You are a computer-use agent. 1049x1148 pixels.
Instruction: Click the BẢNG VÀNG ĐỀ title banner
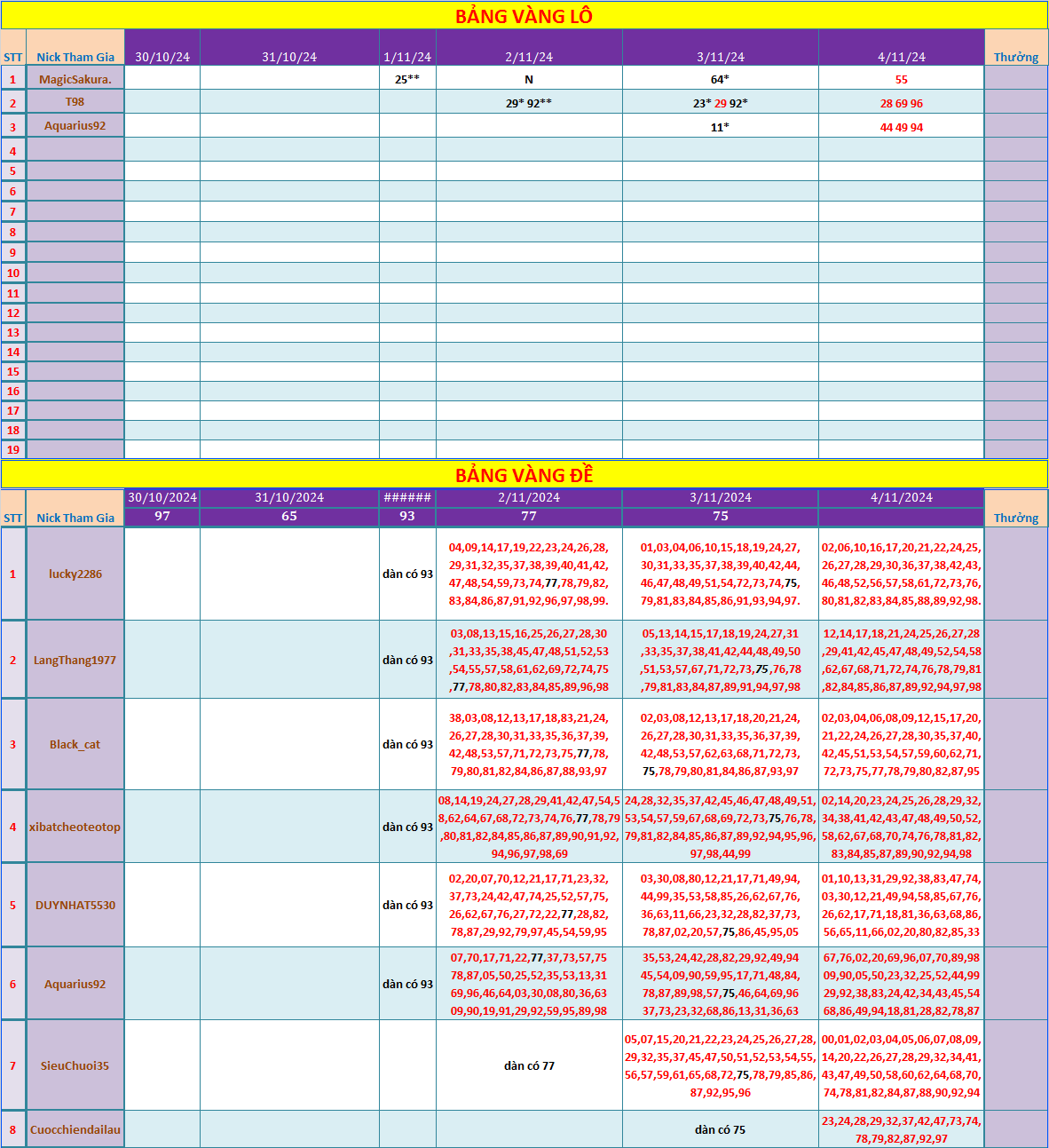(524, 475)
